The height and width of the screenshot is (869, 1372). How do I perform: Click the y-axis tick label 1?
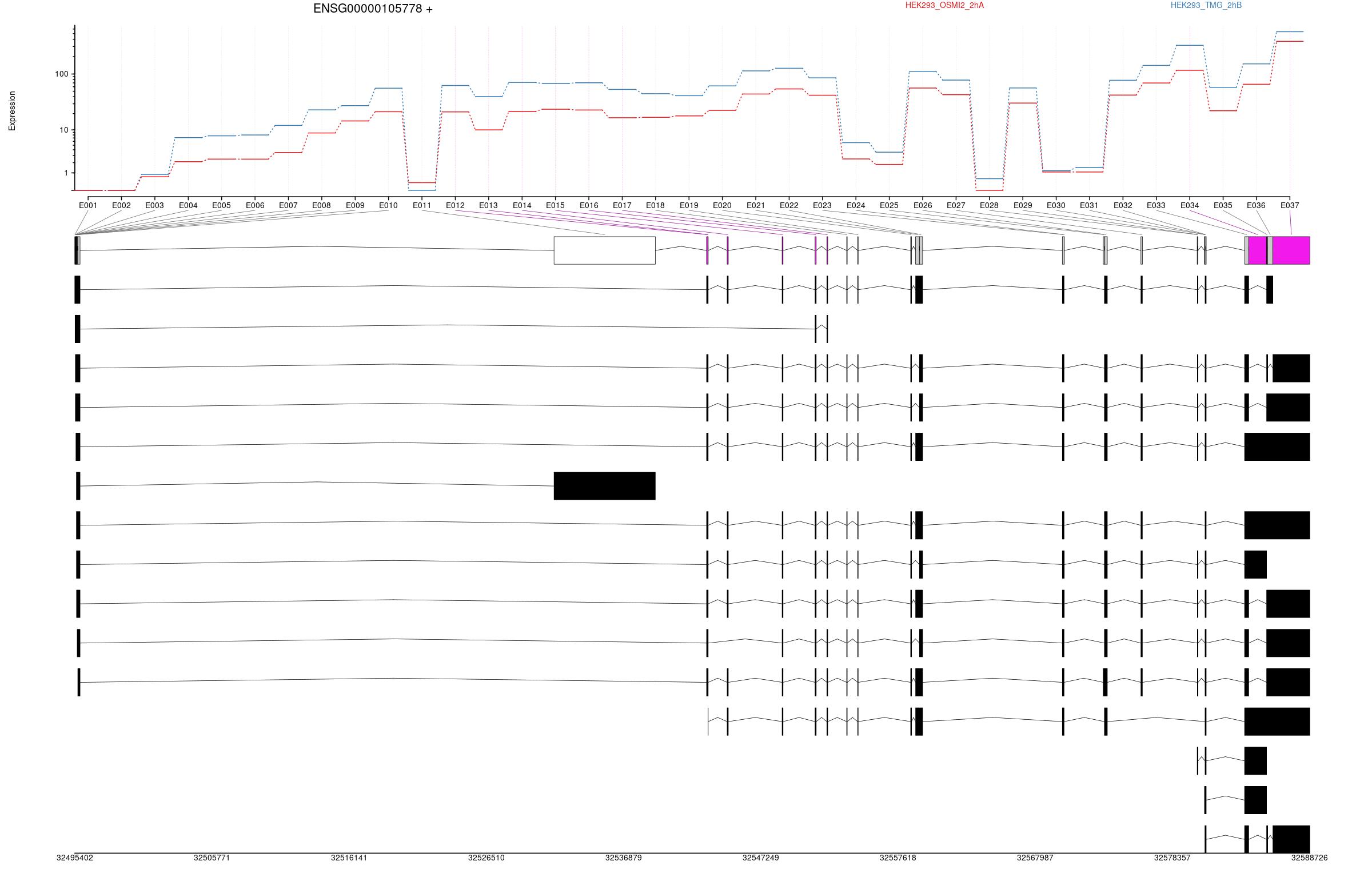[66, 173]
